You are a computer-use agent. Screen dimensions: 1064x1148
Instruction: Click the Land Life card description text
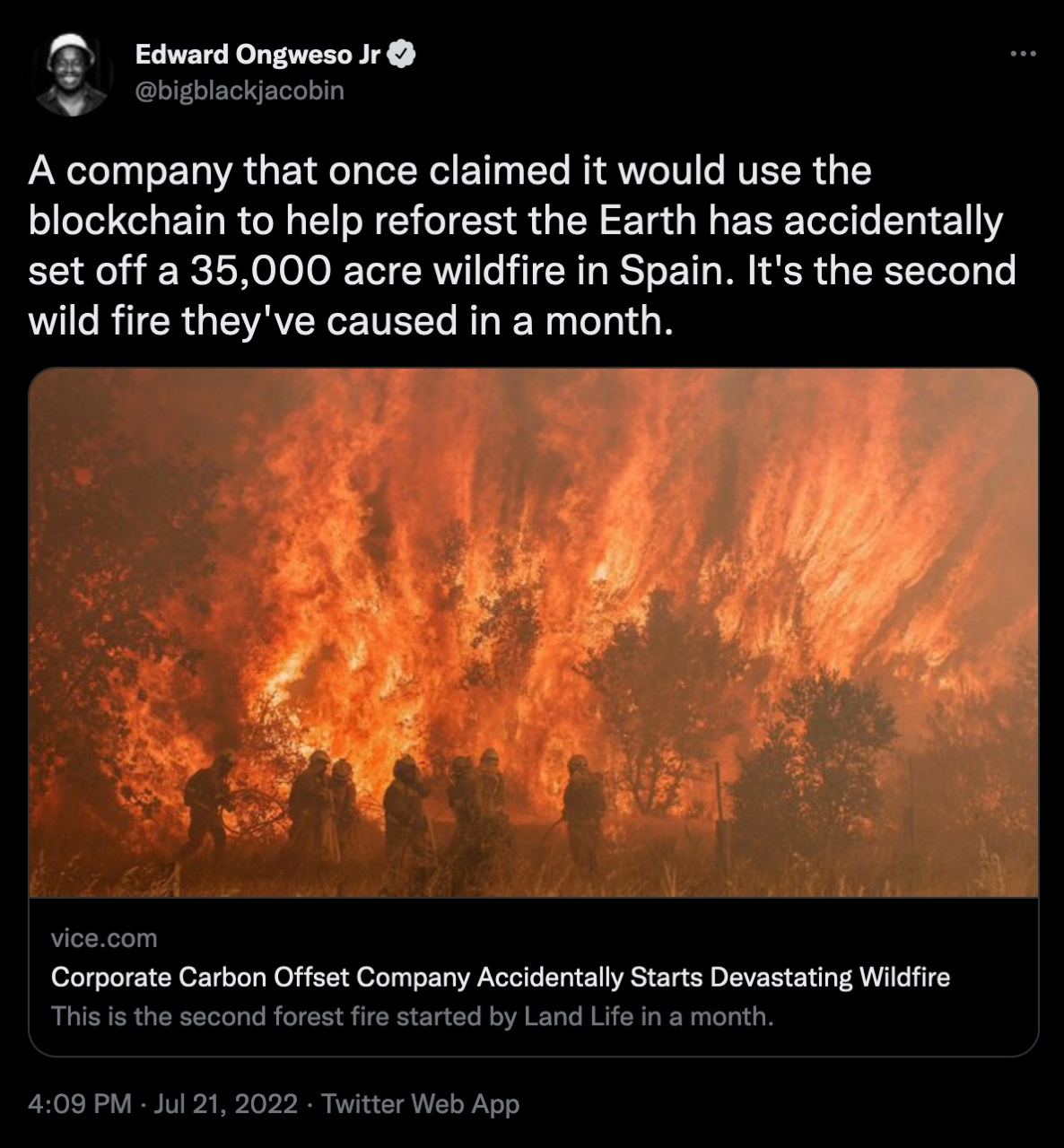[x=412, y=1016]
